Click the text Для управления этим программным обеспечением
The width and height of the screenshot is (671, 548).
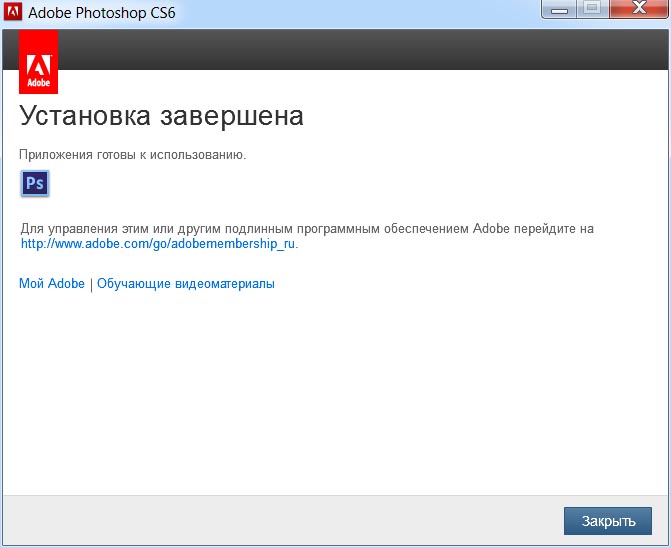coord(307,228)
